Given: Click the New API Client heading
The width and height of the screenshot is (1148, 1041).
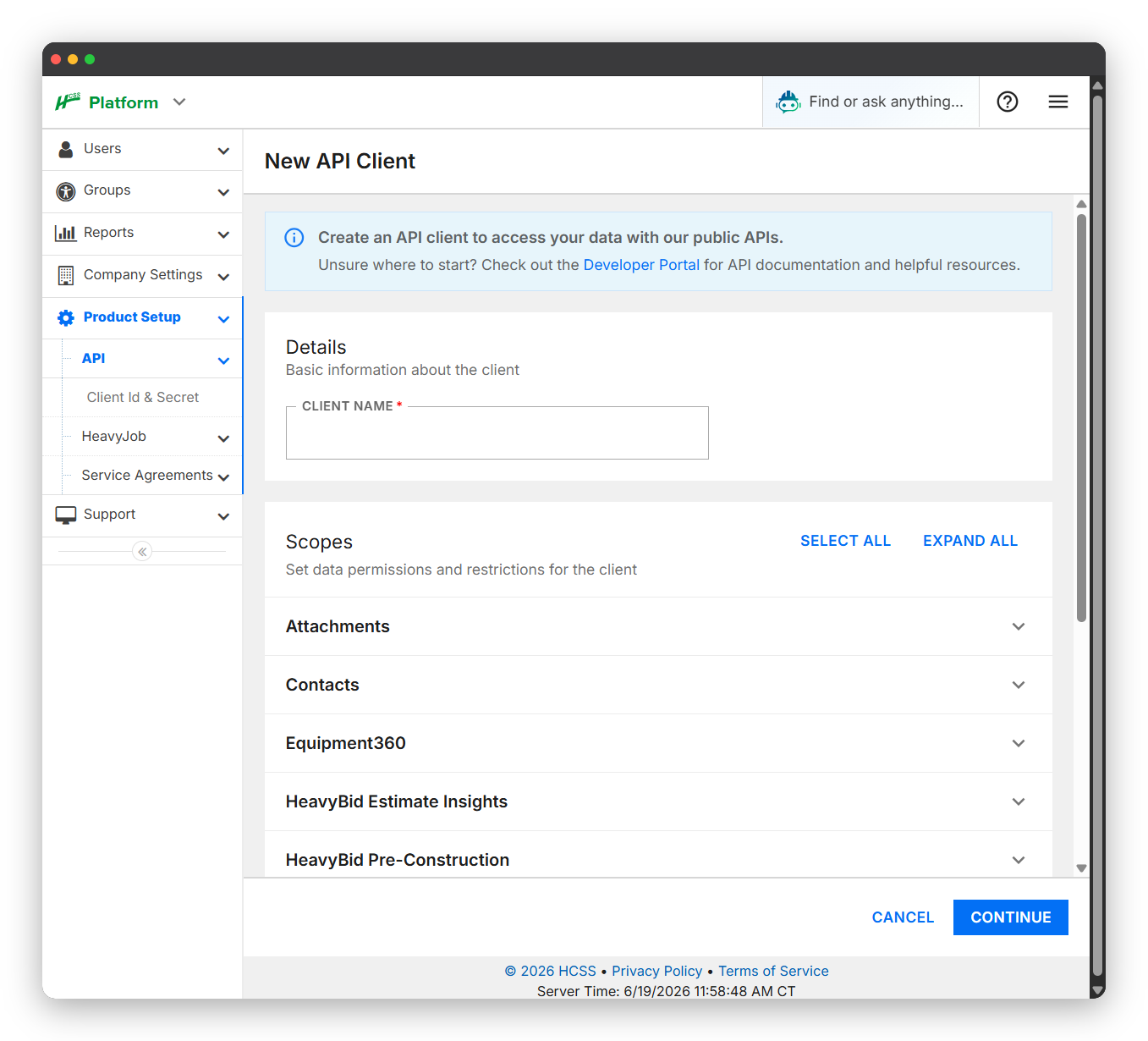Looking at the screenshot, I should (340, 161).
